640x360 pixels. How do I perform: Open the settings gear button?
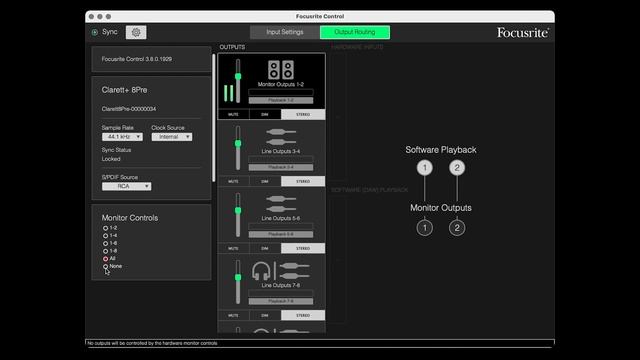136,32
